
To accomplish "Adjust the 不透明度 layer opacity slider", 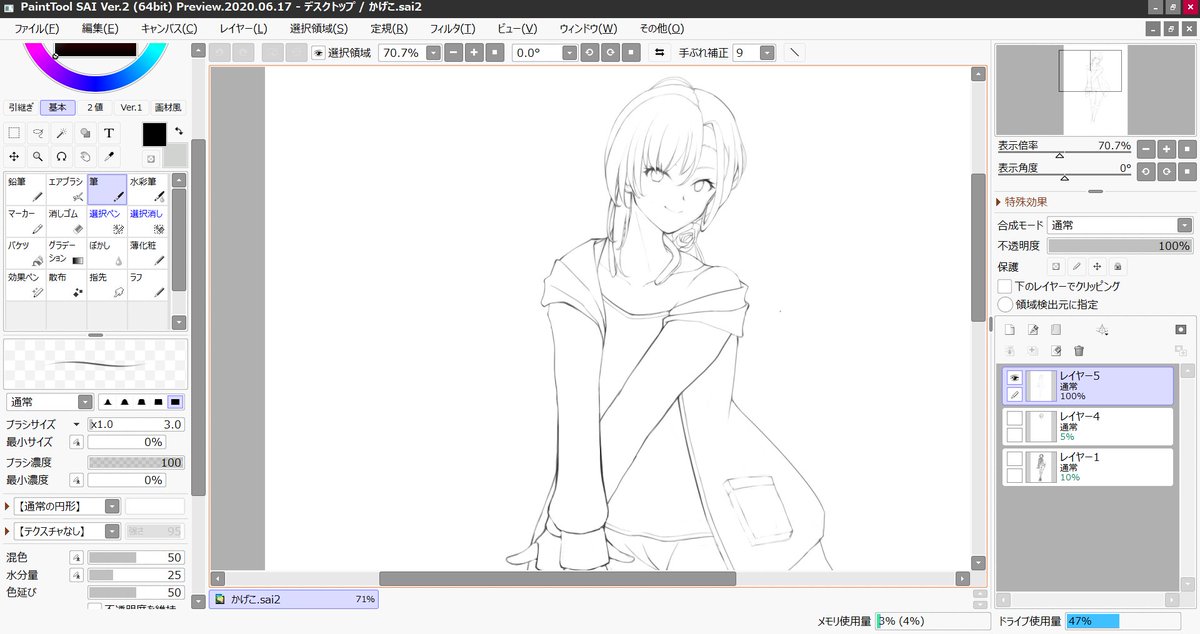I will (1120, 245).
